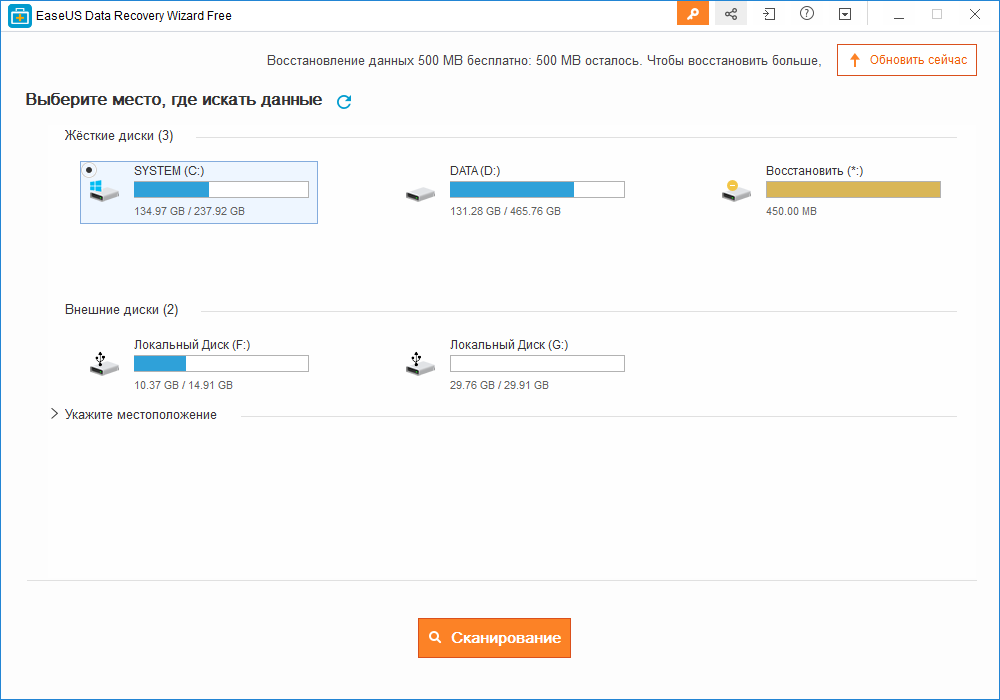Open the share icon in title bar
This screenshot has height=700, width=1000.
click(x=731, y=14)
